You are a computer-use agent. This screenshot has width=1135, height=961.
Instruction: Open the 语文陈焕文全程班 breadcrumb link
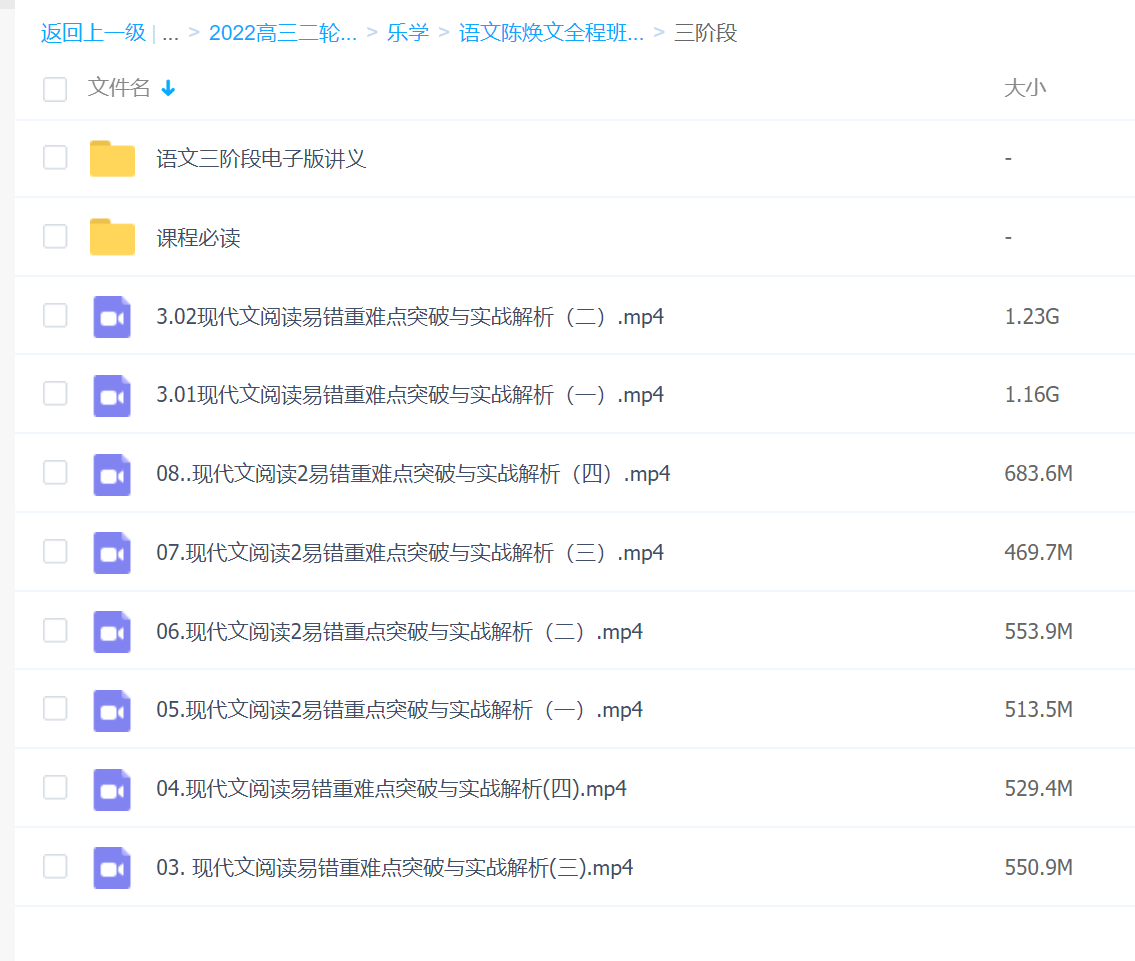click(x=551, y=33)
